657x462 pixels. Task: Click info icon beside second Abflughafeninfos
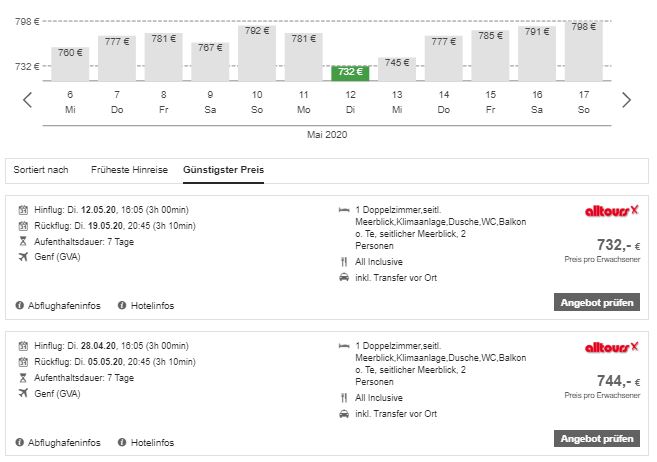click(21, 442)
